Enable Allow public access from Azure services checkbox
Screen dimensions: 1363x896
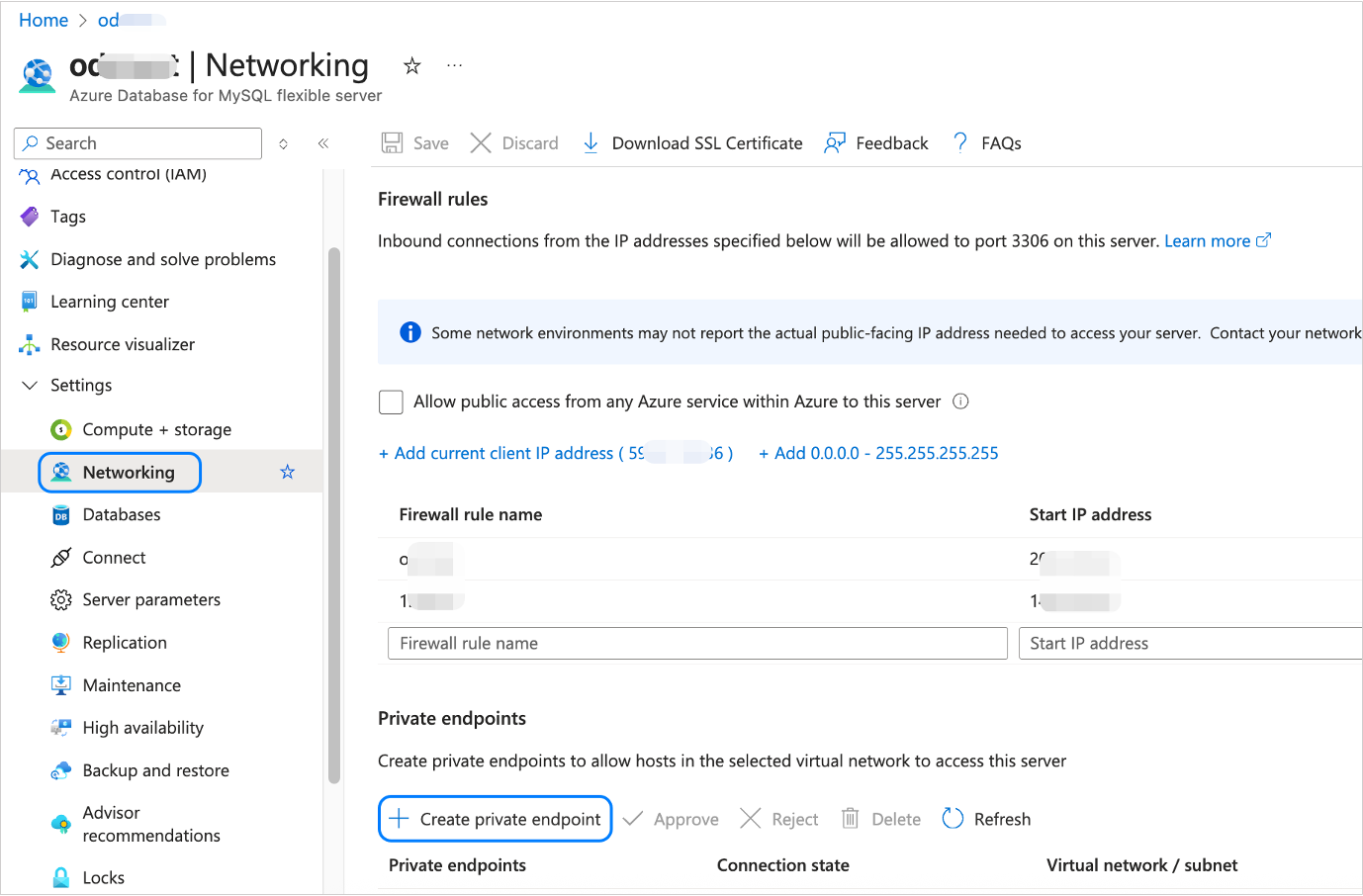(392, 402)
